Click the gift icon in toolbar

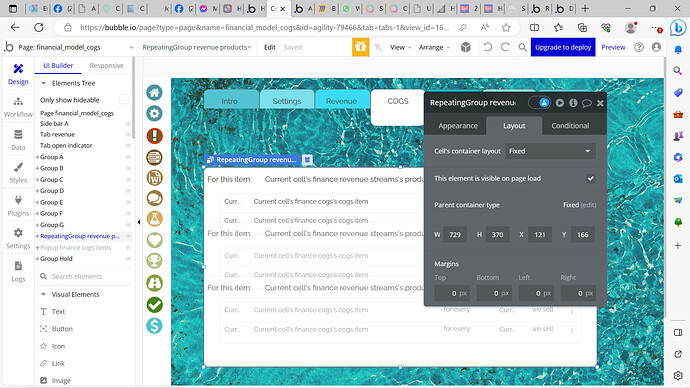point(360,47)
